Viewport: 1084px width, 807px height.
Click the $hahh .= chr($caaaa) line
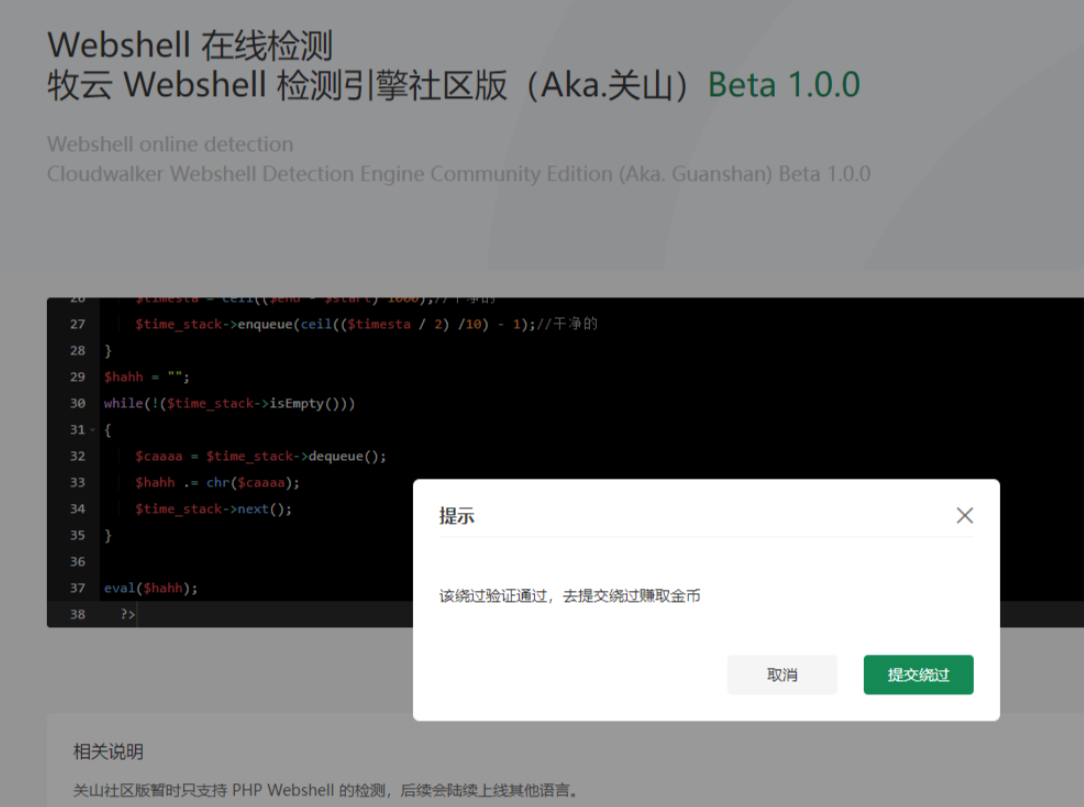pos(217,483)
